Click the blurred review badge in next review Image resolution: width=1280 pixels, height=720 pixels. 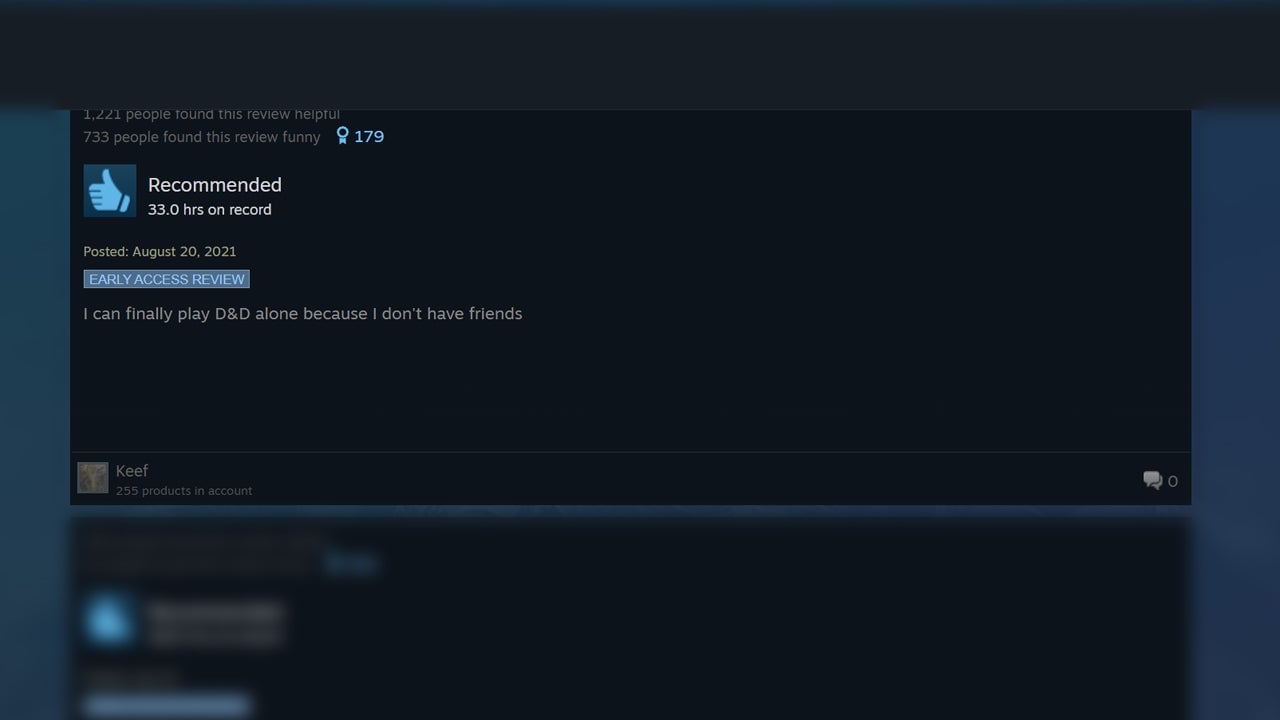[x=167, y=706]
